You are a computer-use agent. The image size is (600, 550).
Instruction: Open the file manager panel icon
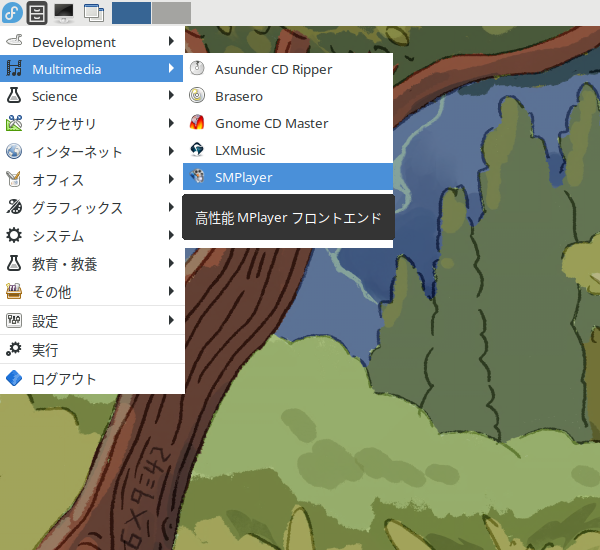pyautogui.click(x=37, y=13)
